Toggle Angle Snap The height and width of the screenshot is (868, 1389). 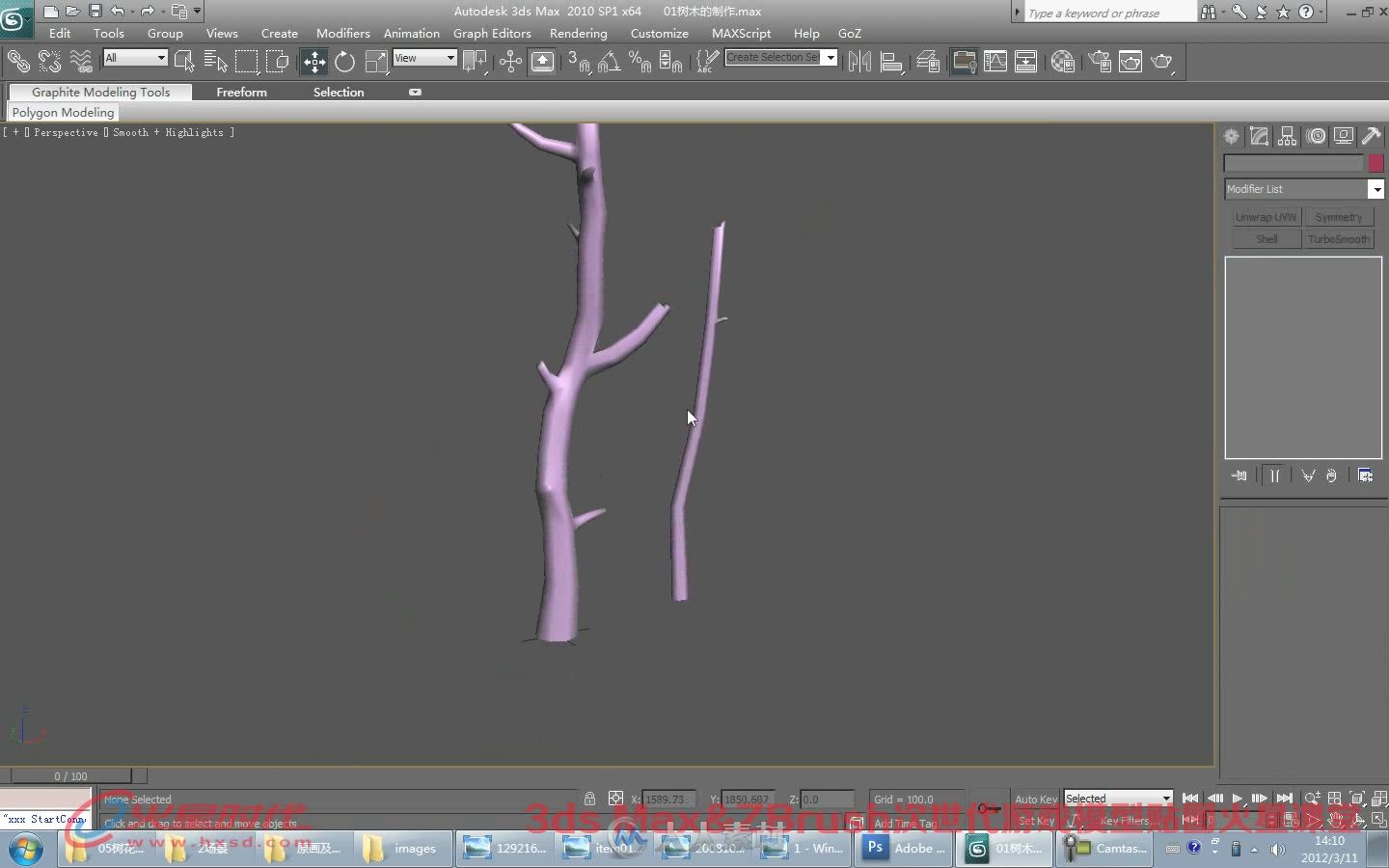click(609, 62)
